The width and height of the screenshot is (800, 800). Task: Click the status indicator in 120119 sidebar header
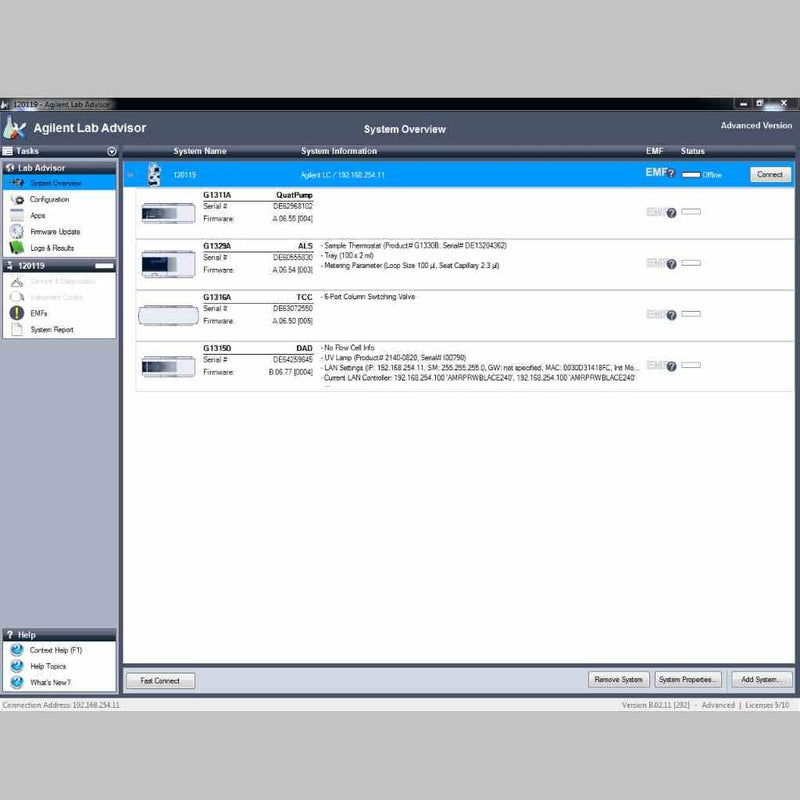(104, 266)
